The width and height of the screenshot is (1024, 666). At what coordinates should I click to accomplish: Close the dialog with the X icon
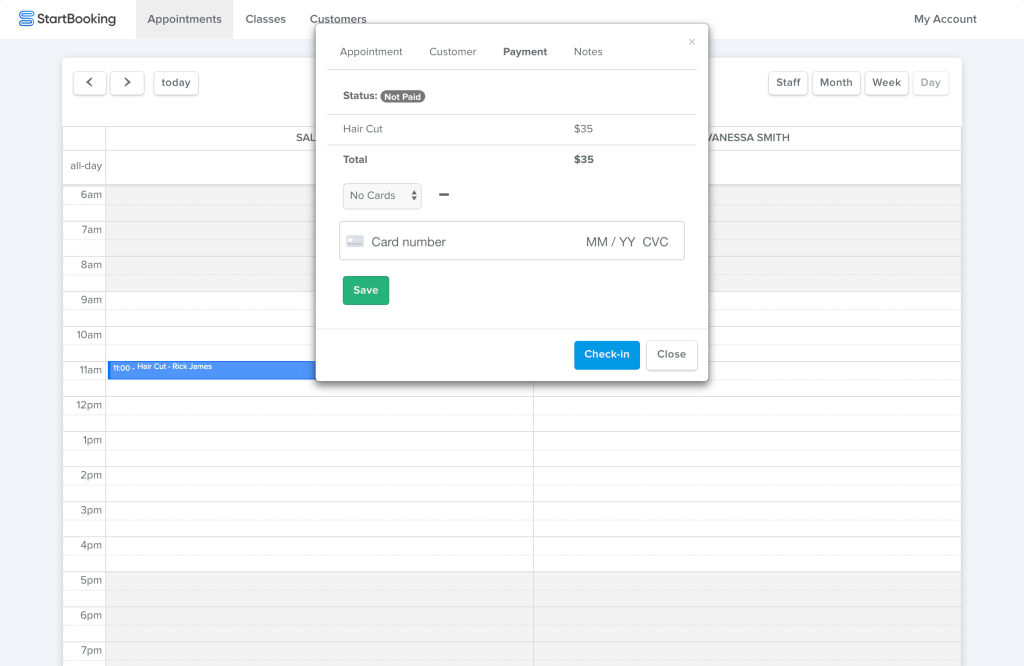click(692, 42)
